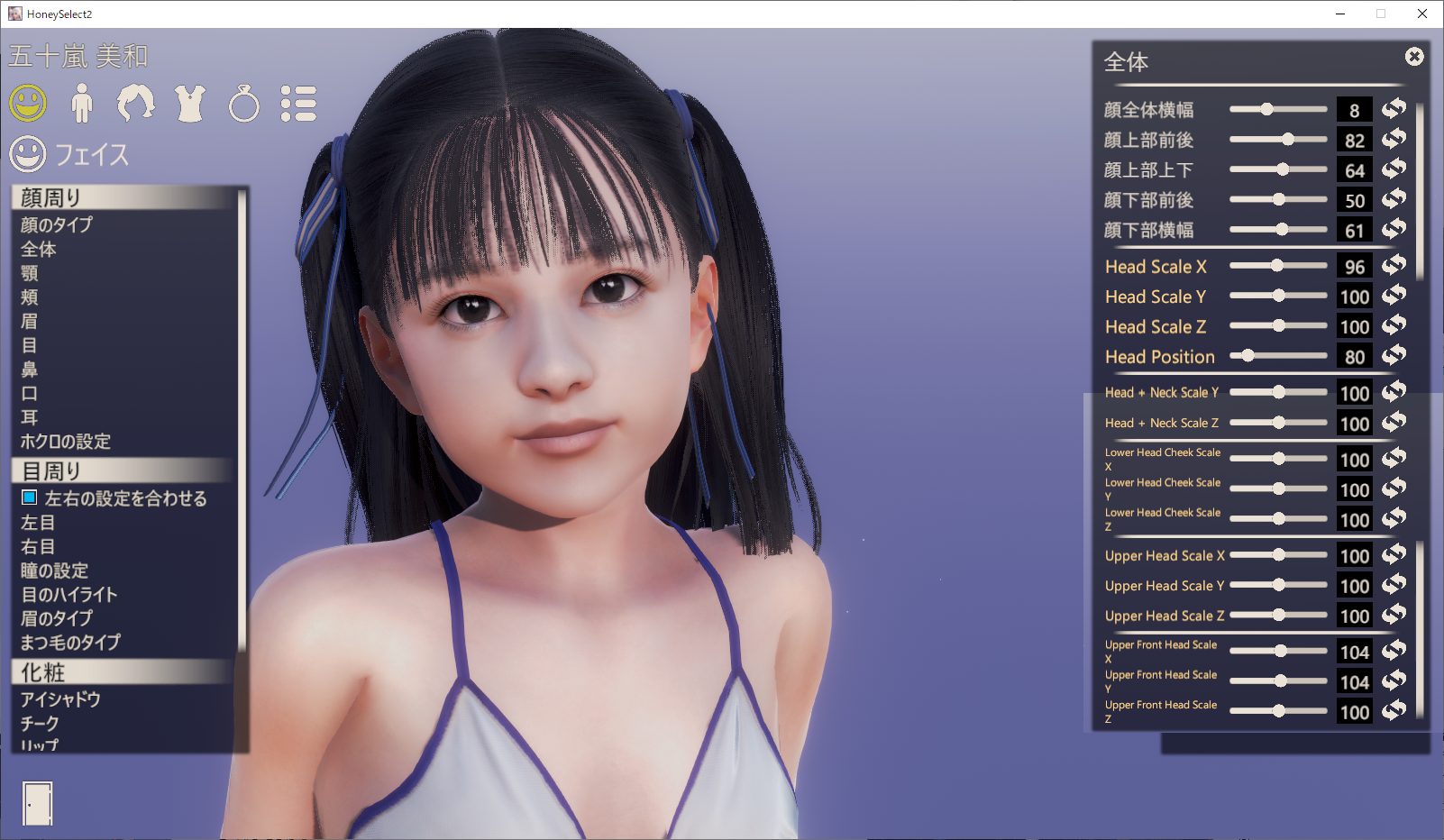Click the Head Scale X slider

pos(1278,266)
